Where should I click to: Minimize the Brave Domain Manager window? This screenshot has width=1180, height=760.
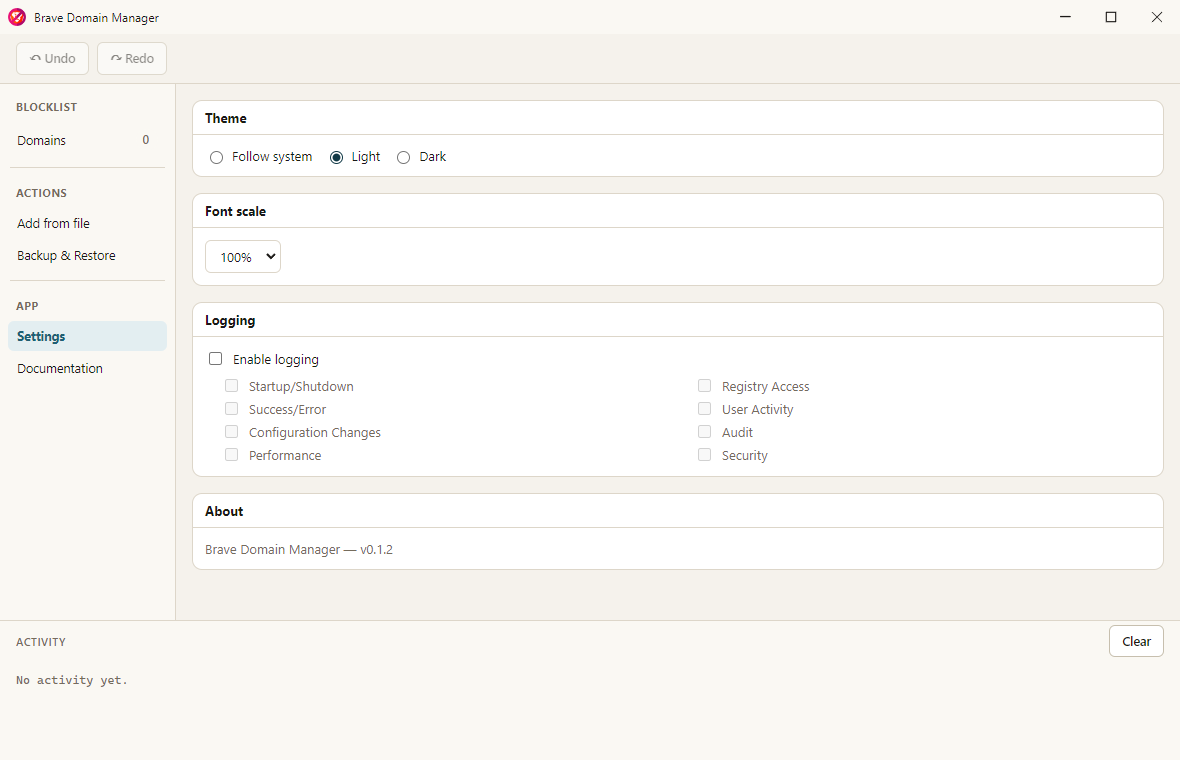1065,17
